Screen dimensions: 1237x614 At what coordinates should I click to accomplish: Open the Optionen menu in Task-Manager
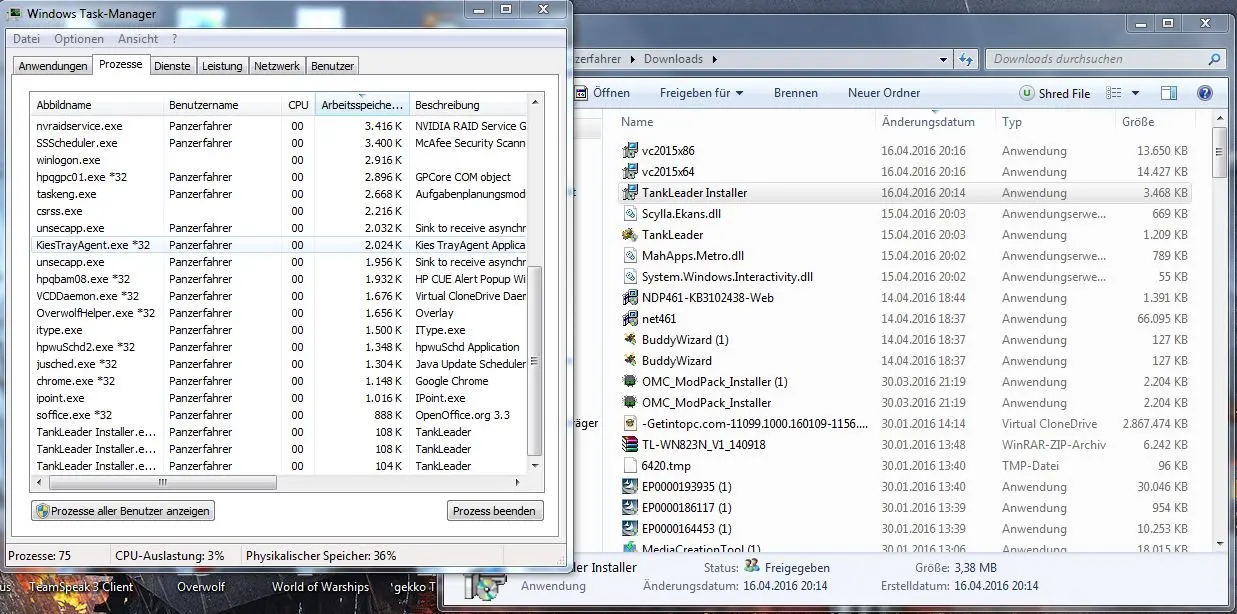79,39
